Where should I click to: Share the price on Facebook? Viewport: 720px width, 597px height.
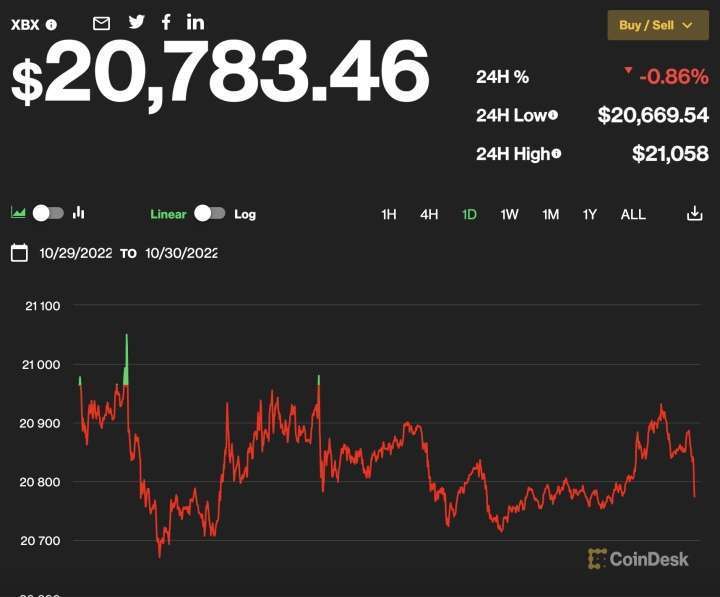coord(166,22)
